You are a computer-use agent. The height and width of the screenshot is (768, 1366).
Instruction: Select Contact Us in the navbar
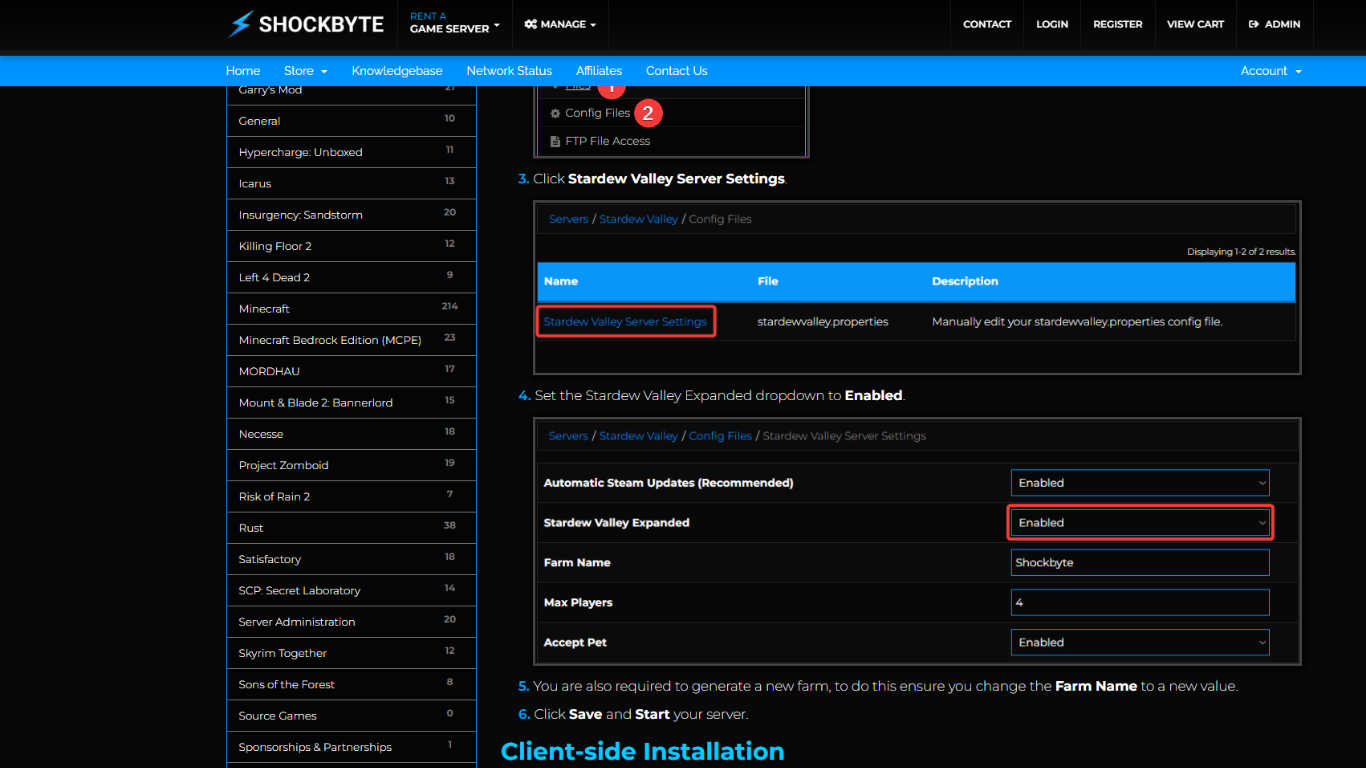click(x=676, y=71)
